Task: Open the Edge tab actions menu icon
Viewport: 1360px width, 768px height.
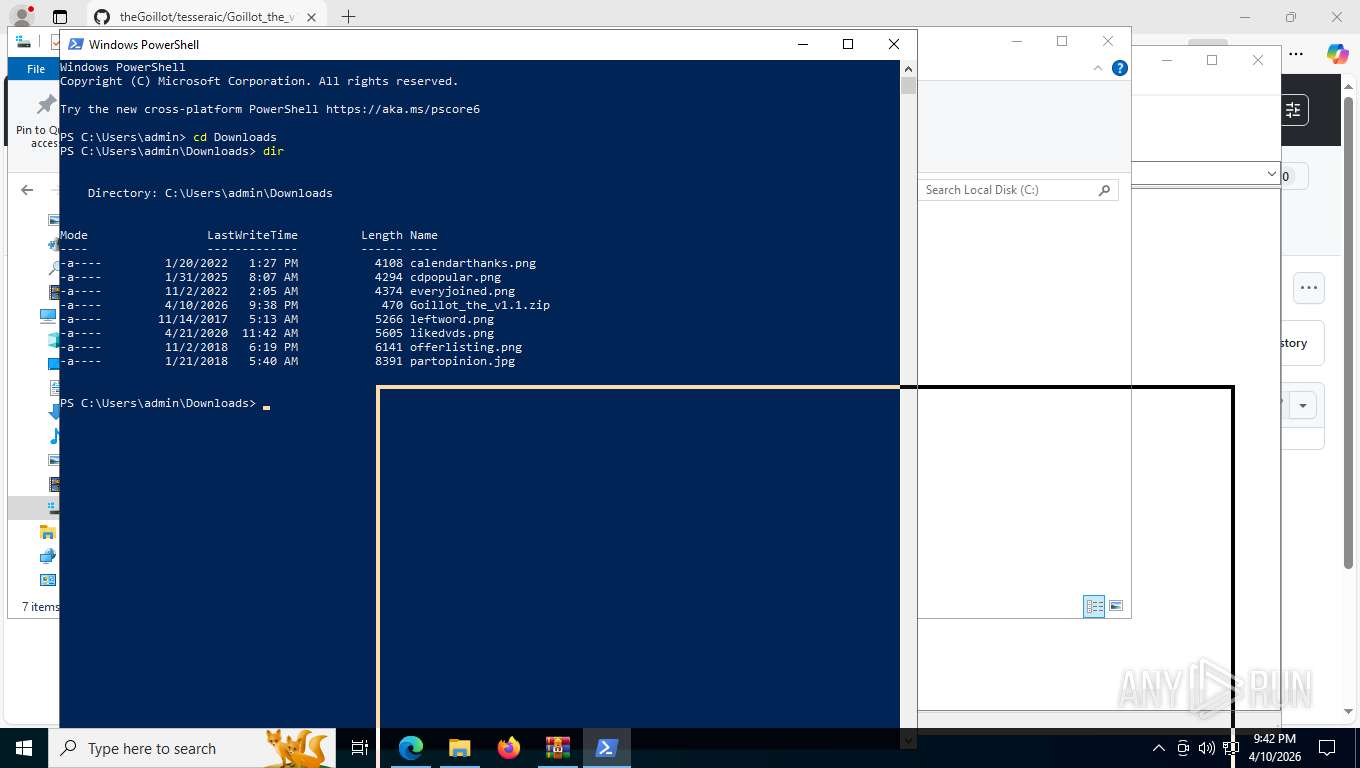Action: pos(60,17)
